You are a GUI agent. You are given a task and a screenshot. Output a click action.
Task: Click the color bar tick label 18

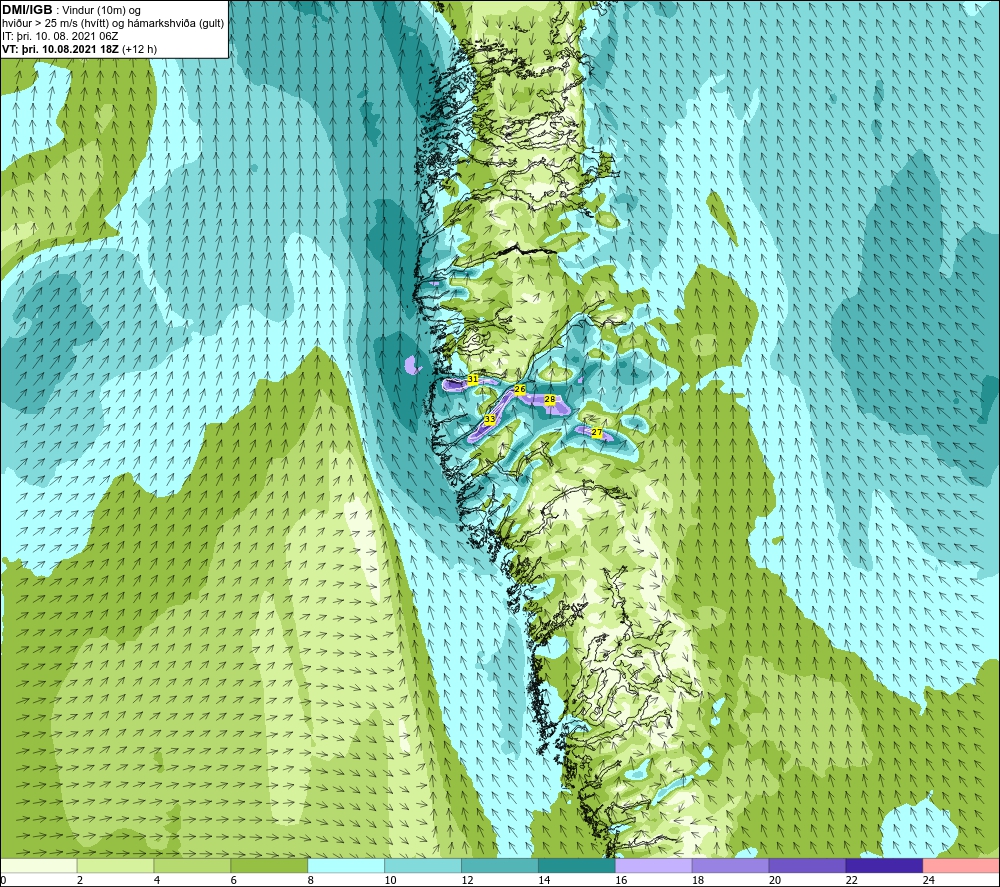point(698,880)
